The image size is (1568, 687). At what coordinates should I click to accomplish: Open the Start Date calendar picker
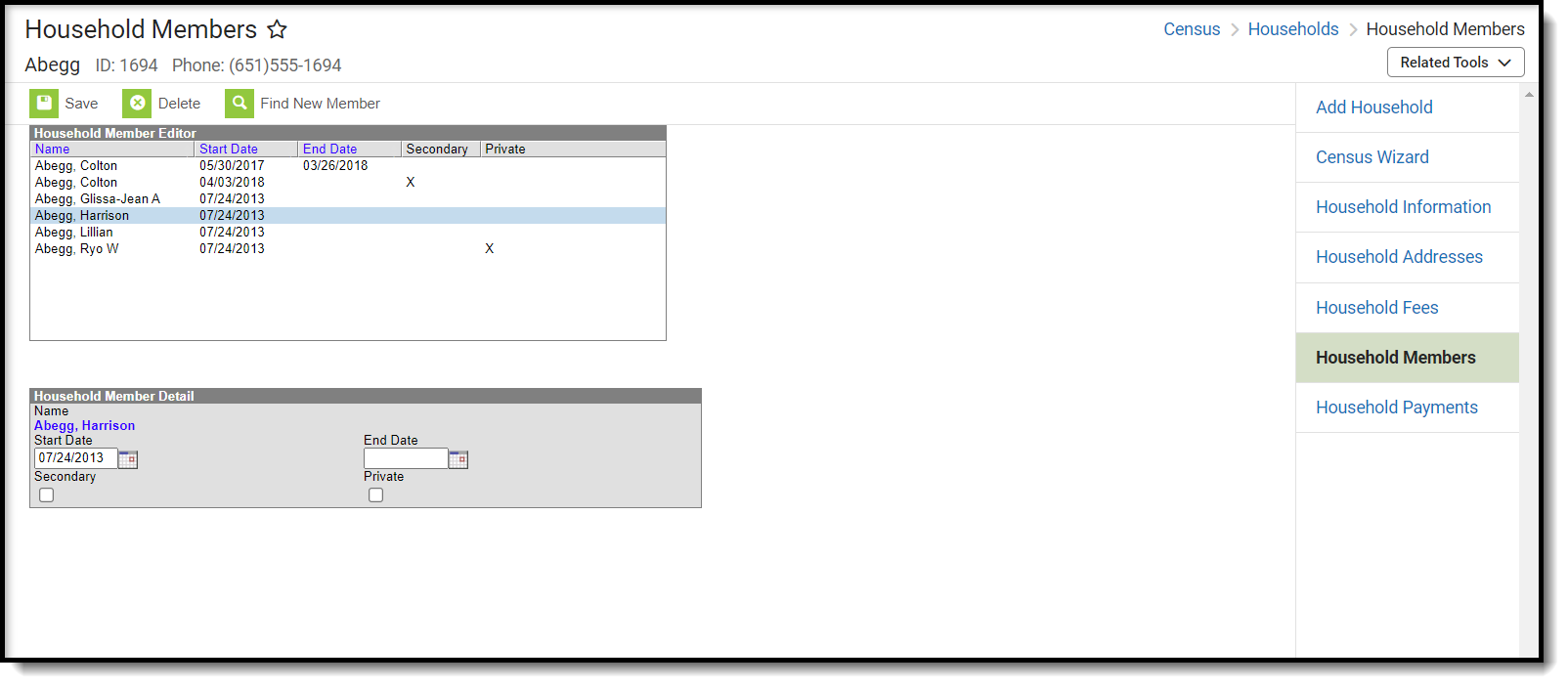[x=128, y=459]
